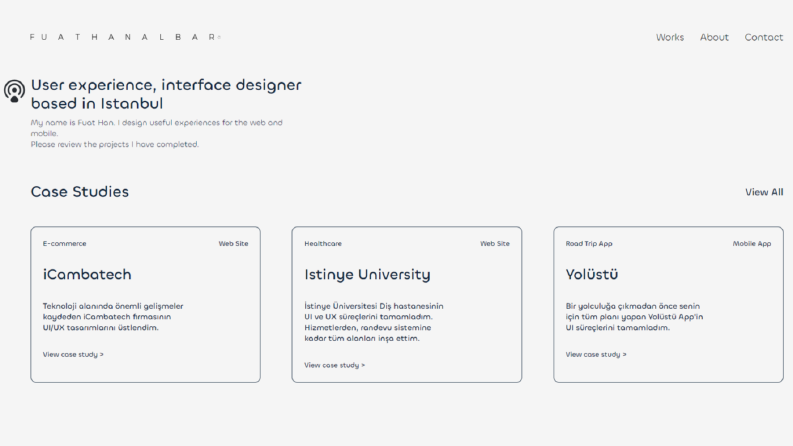The width and height of the screenshot is (793, 446).
Task: Click the E-commerce label on iCambatech card
Action: tap(64, 243)
